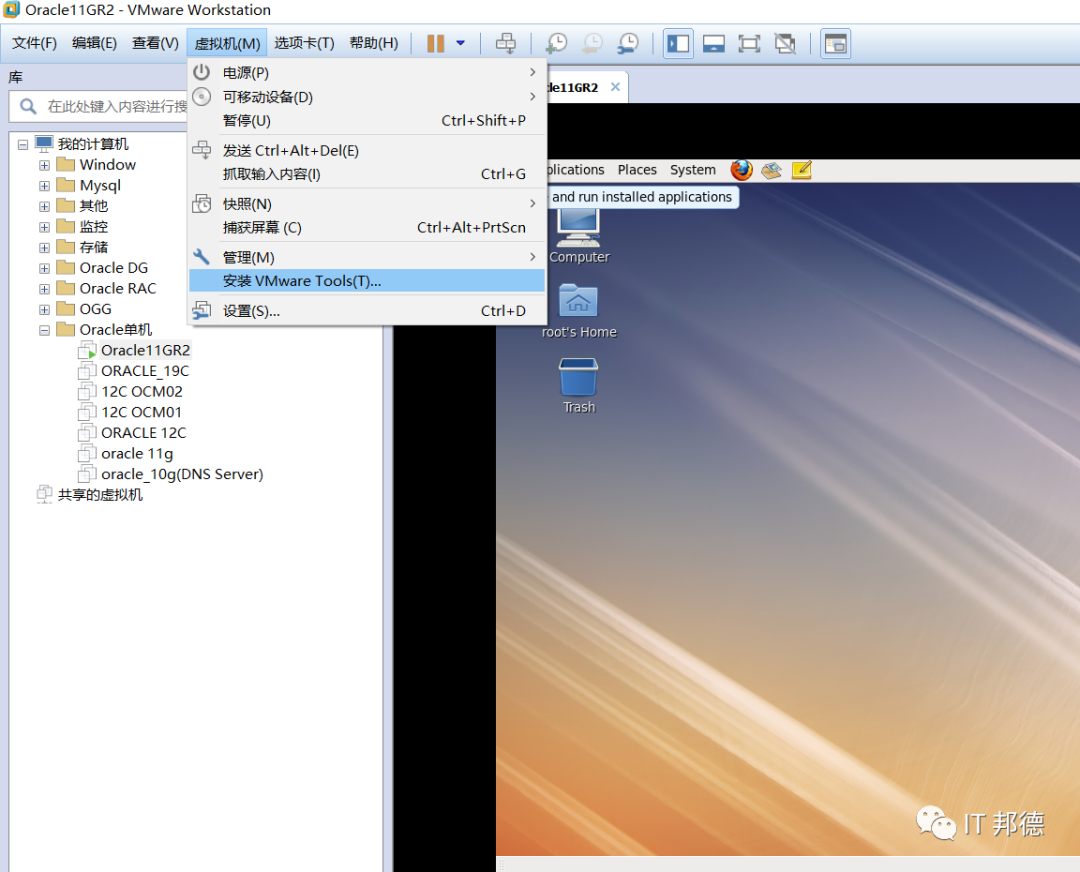Expand the 存储 folder node

click(44, 248)
